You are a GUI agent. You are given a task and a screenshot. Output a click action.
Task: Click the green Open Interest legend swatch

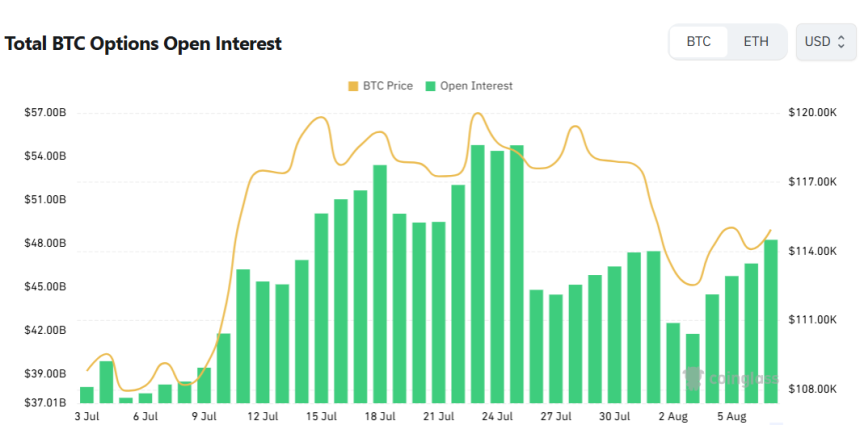432,86
